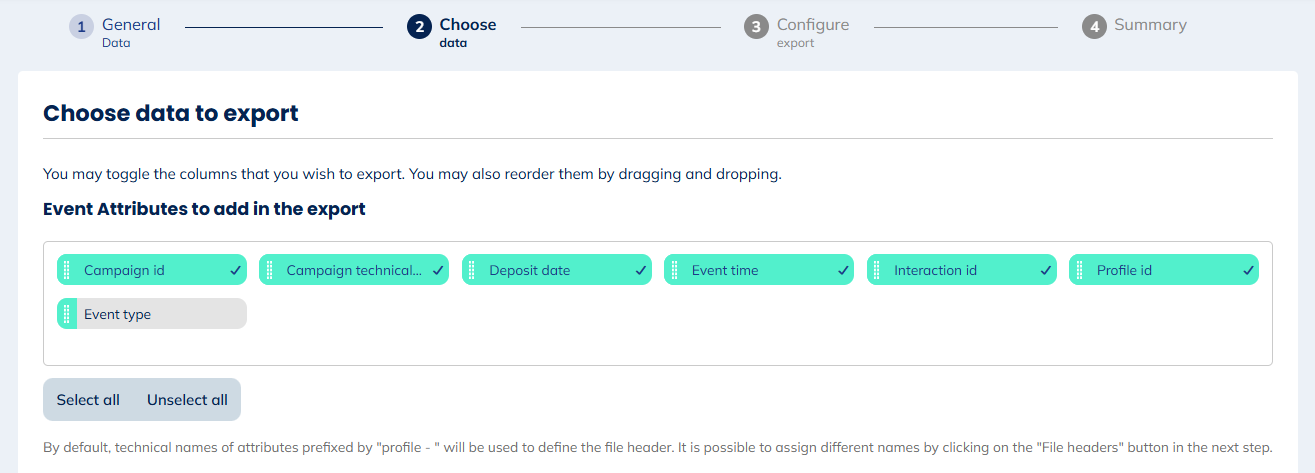
Task: Click the current step 2 Choose data
Action: click(453, 31)
